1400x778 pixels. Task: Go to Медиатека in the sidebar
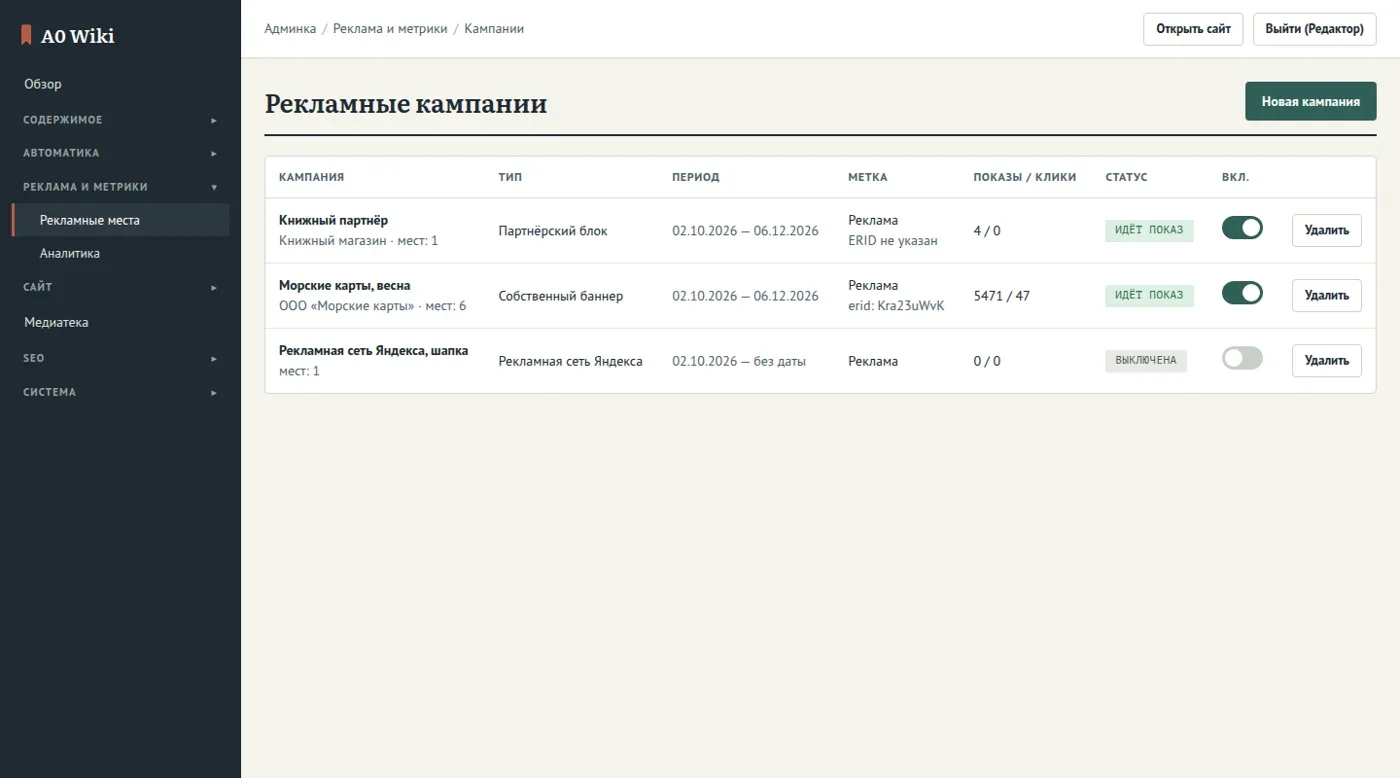[x=120, y=322]
